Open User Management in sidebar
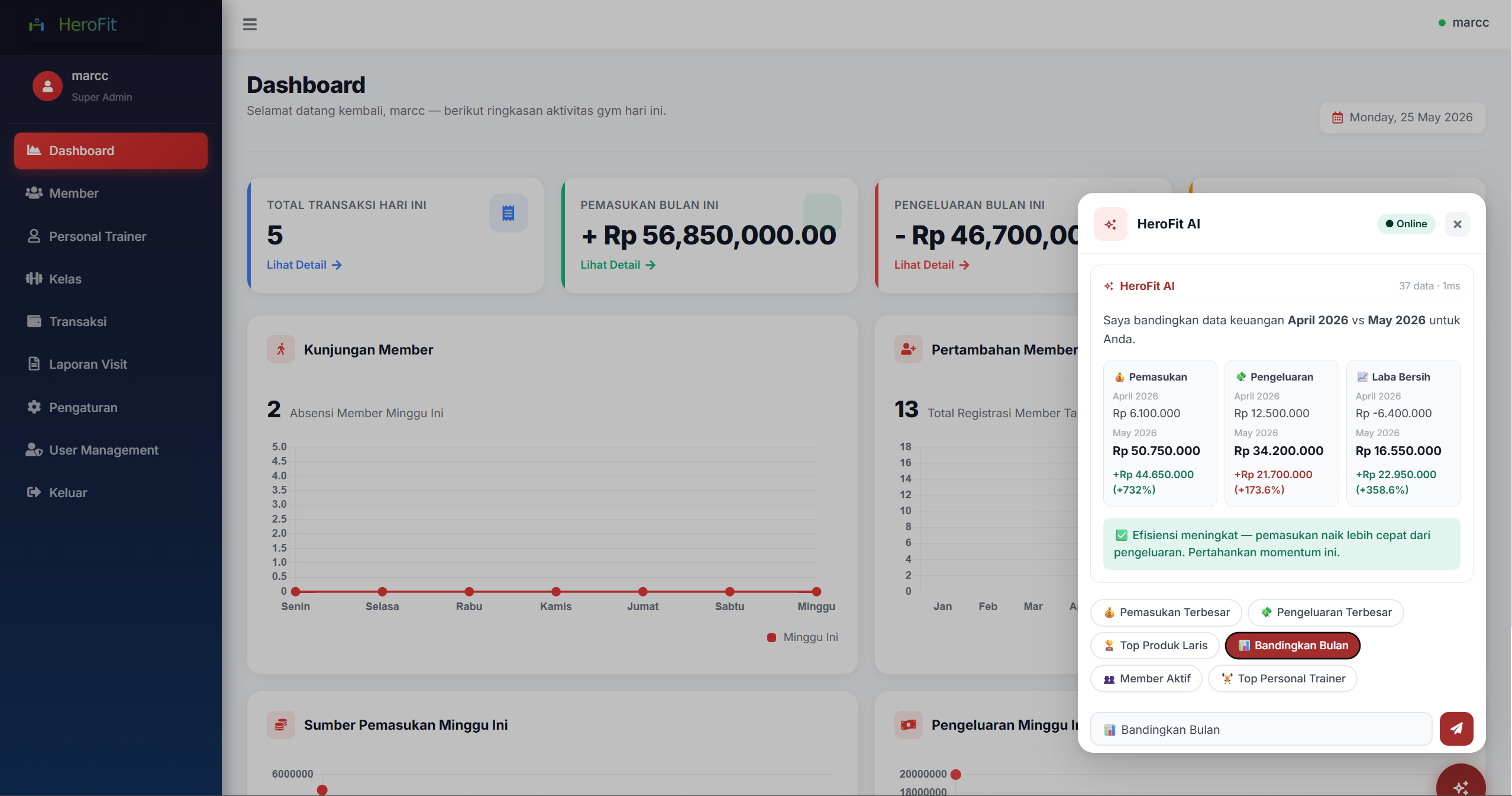The width and height of the screenshot is (1512, 796). [x=111, y=450]
